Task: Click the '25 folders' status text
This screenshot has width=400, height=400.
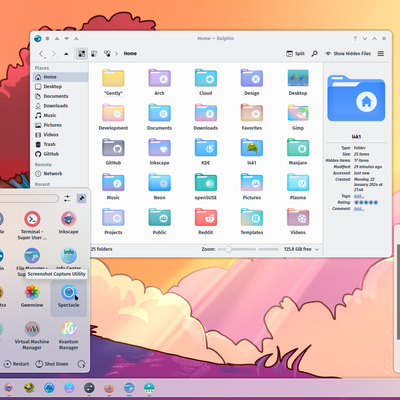Action: (102, 249)
